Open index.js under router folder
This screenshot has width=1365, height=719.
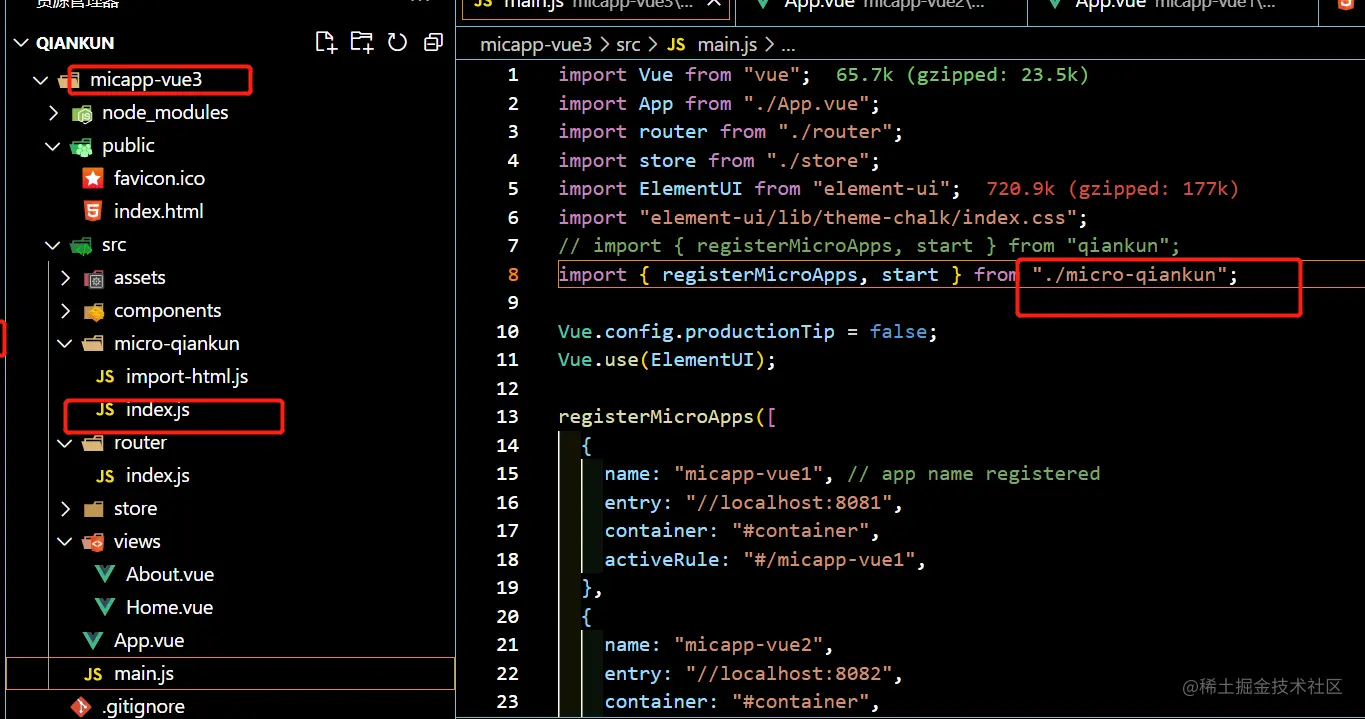pos(158,476)
